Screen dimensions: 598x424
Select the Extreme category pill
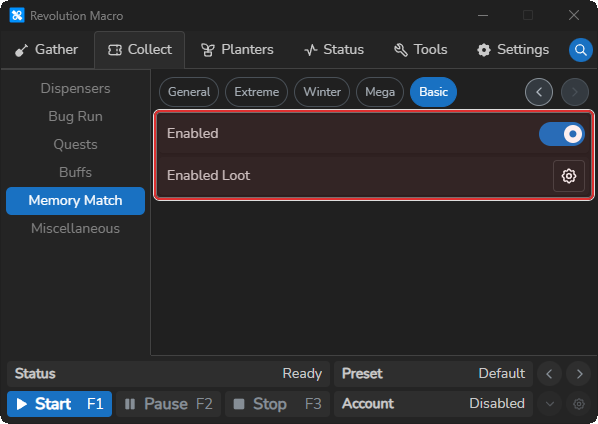tap(256, 92)
